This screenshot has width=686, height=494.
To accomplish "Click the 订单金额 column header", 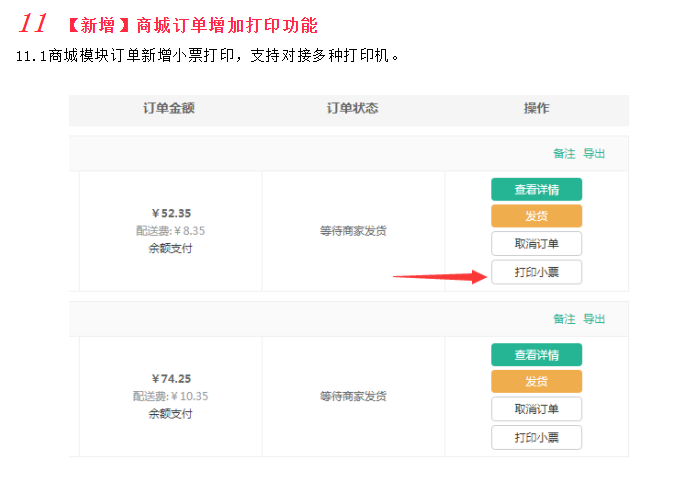I will tap(169, 108).
